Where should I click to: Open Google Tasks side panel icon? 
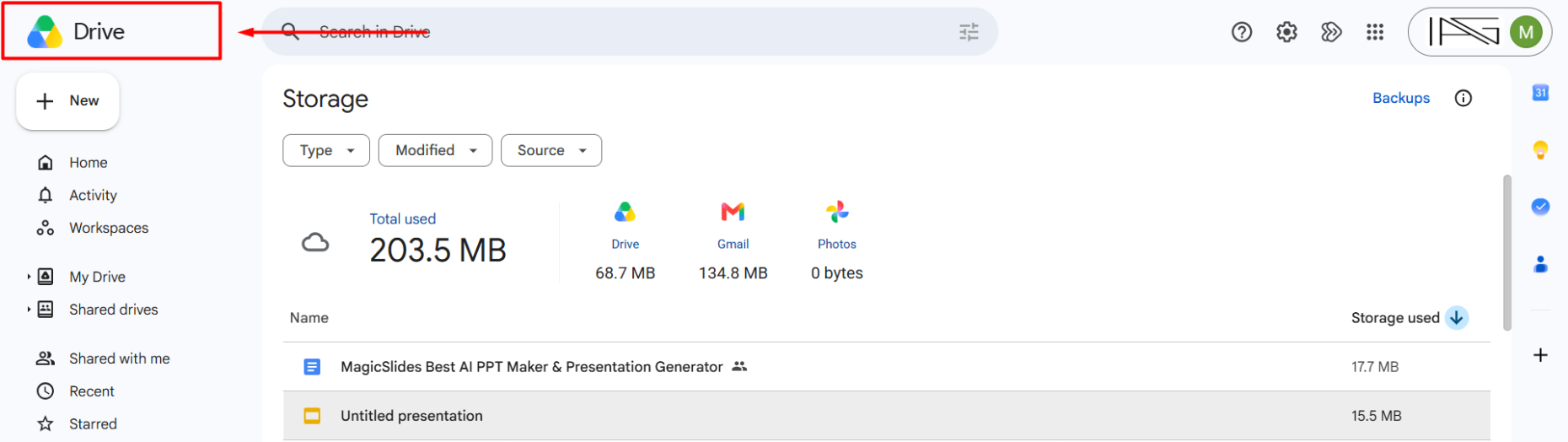pos(1540,207)
